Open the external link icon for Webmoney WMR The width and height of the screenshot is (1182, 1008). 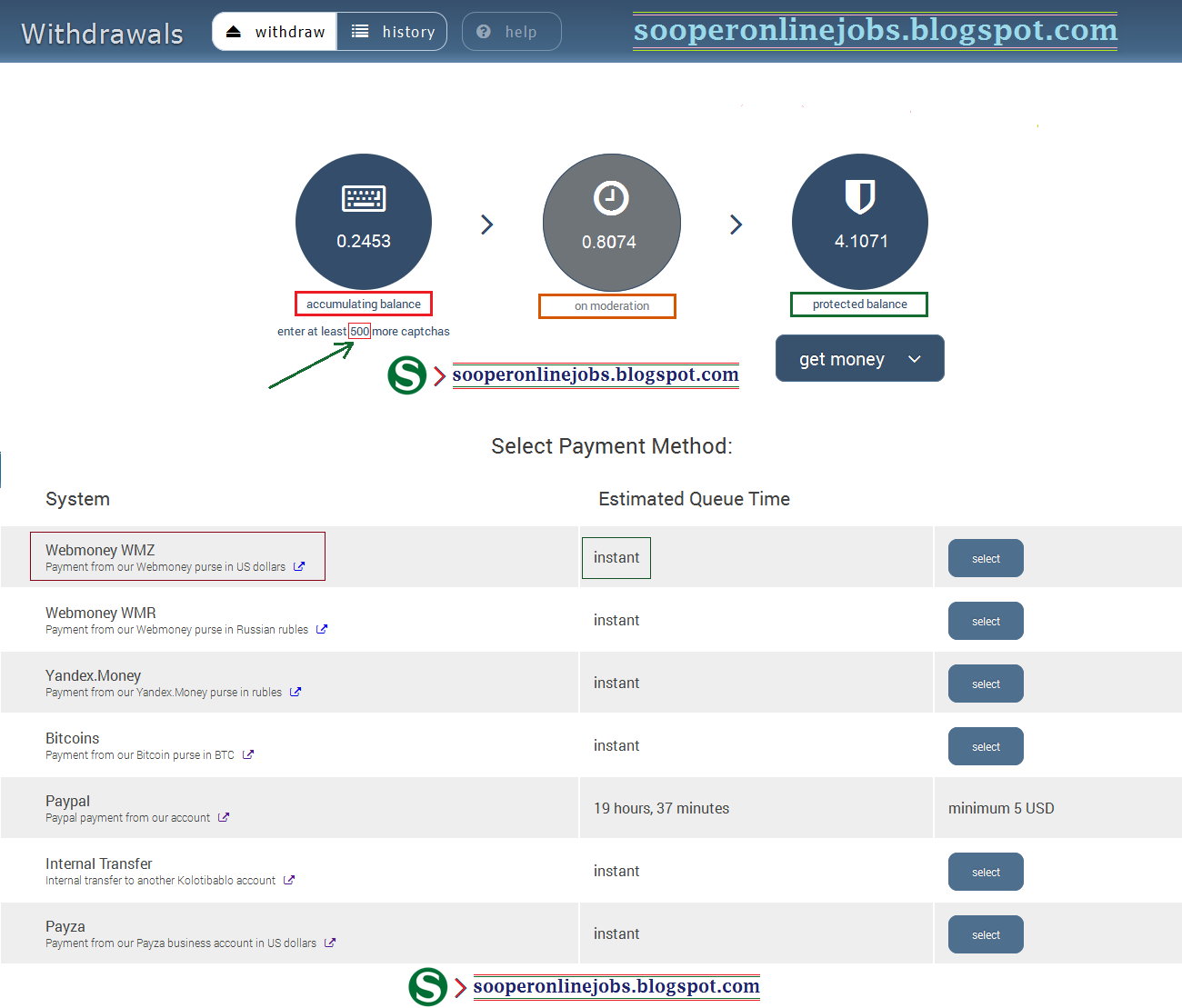tap(322, 629)
